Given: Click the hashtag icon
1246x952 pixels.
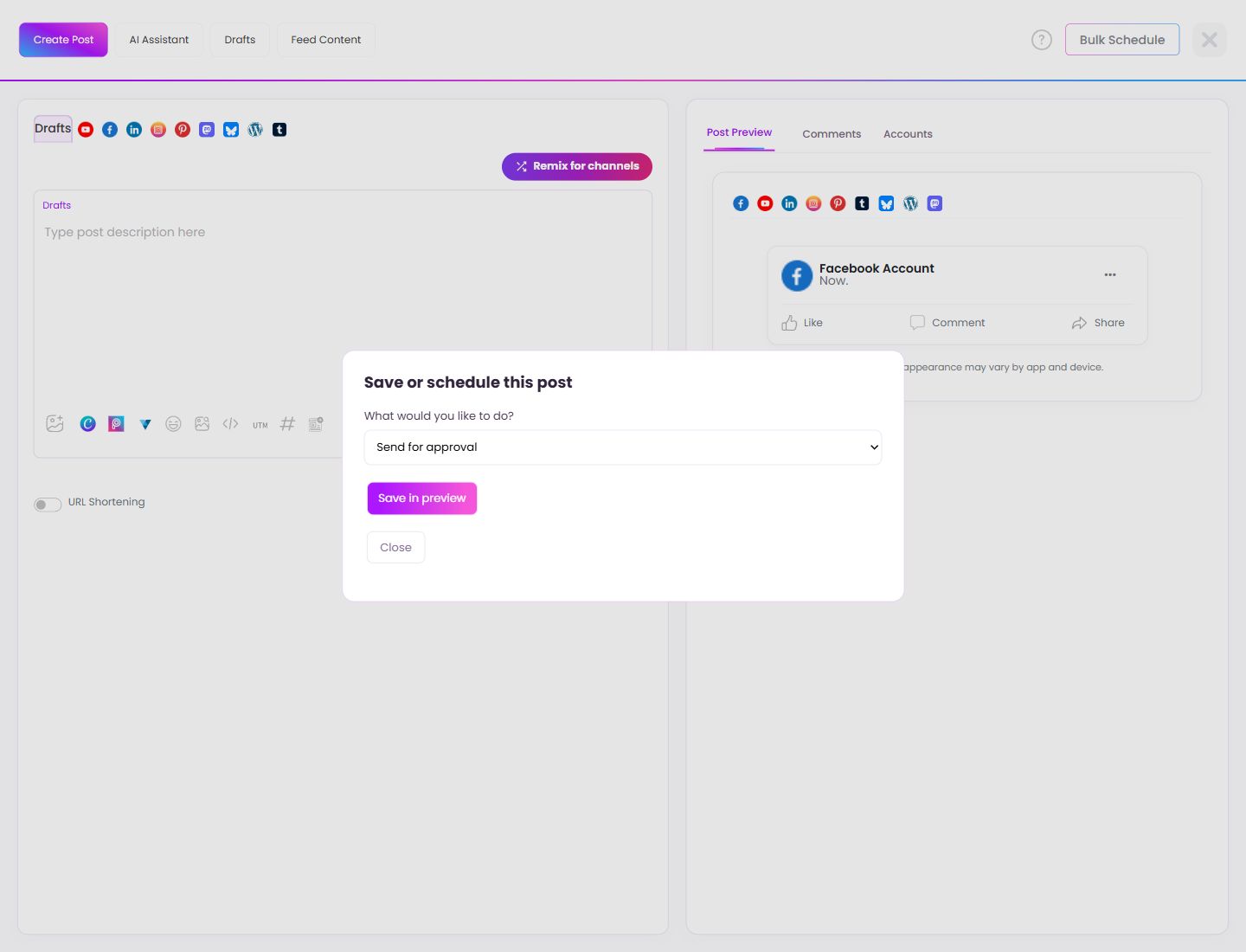Looking at the screenshot, I should (287, 423).
